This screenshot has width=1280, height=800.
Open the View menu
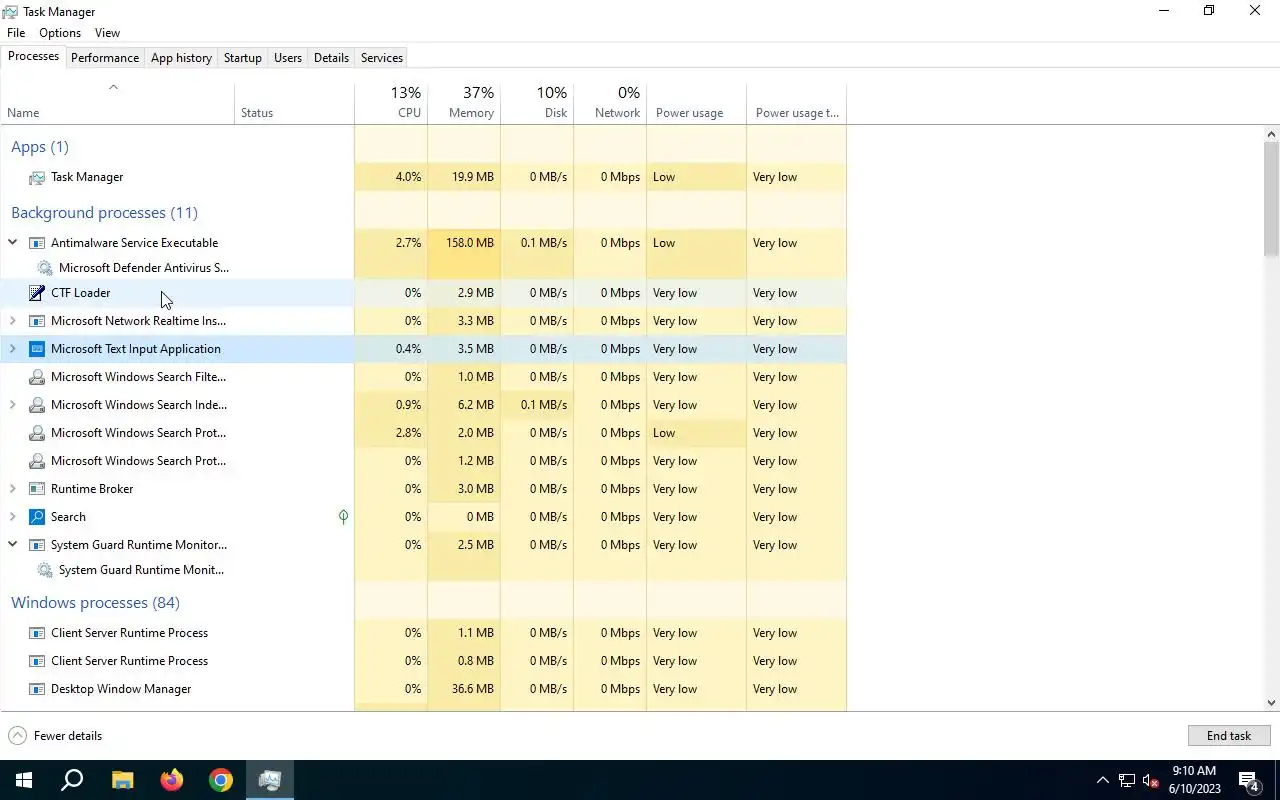tap(107, 33)
